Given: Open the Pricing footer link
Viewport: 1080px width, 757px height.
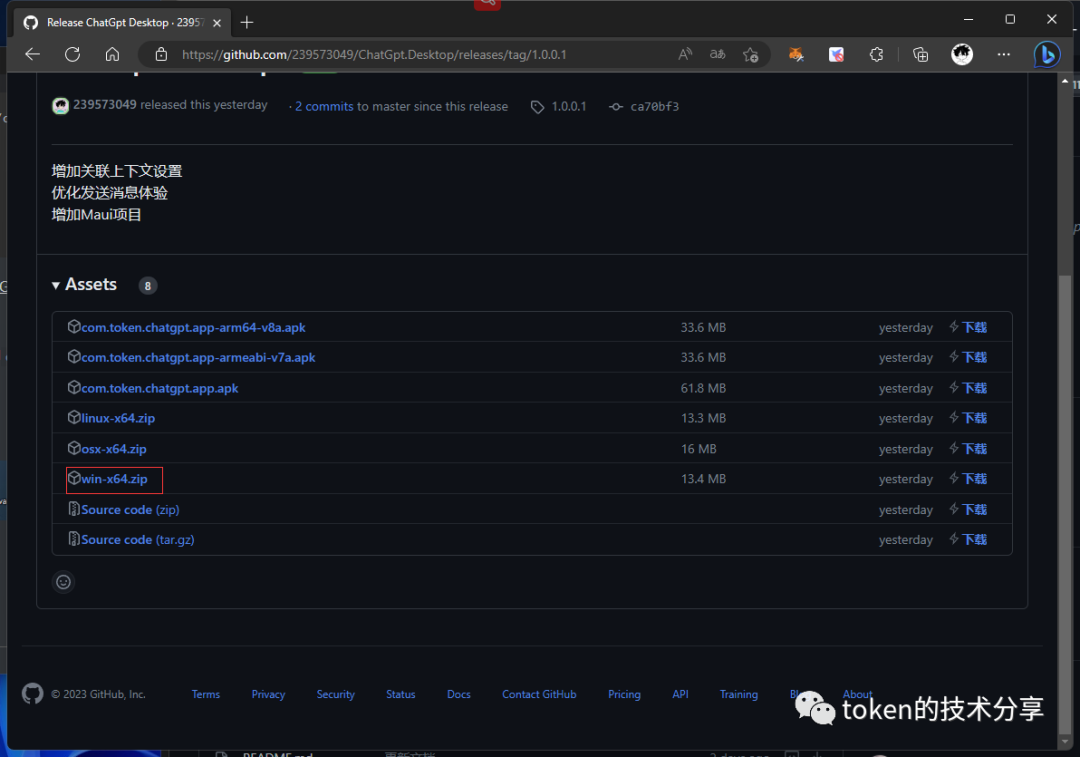Looking at the screenshot, I should point(624,694).
